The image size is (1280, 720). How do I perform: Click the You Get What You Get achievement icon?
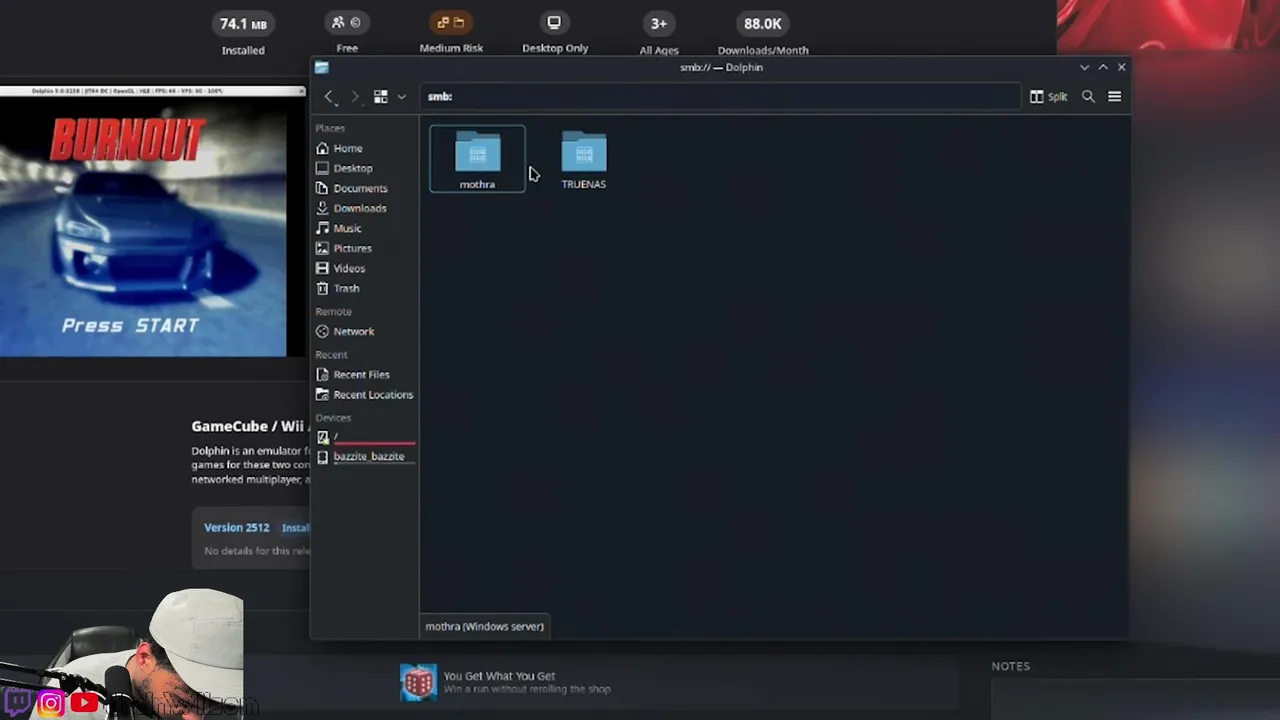(x=418, y=682)
